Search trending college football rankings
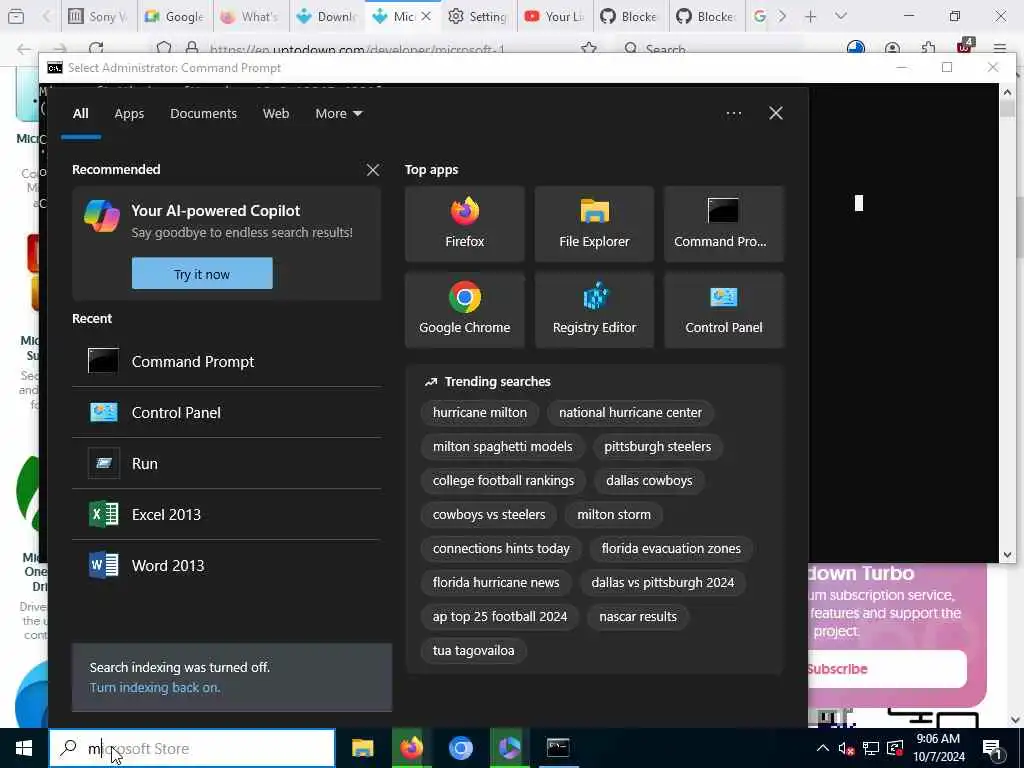The image size is (1024, 768). click(x=504, y=480)
